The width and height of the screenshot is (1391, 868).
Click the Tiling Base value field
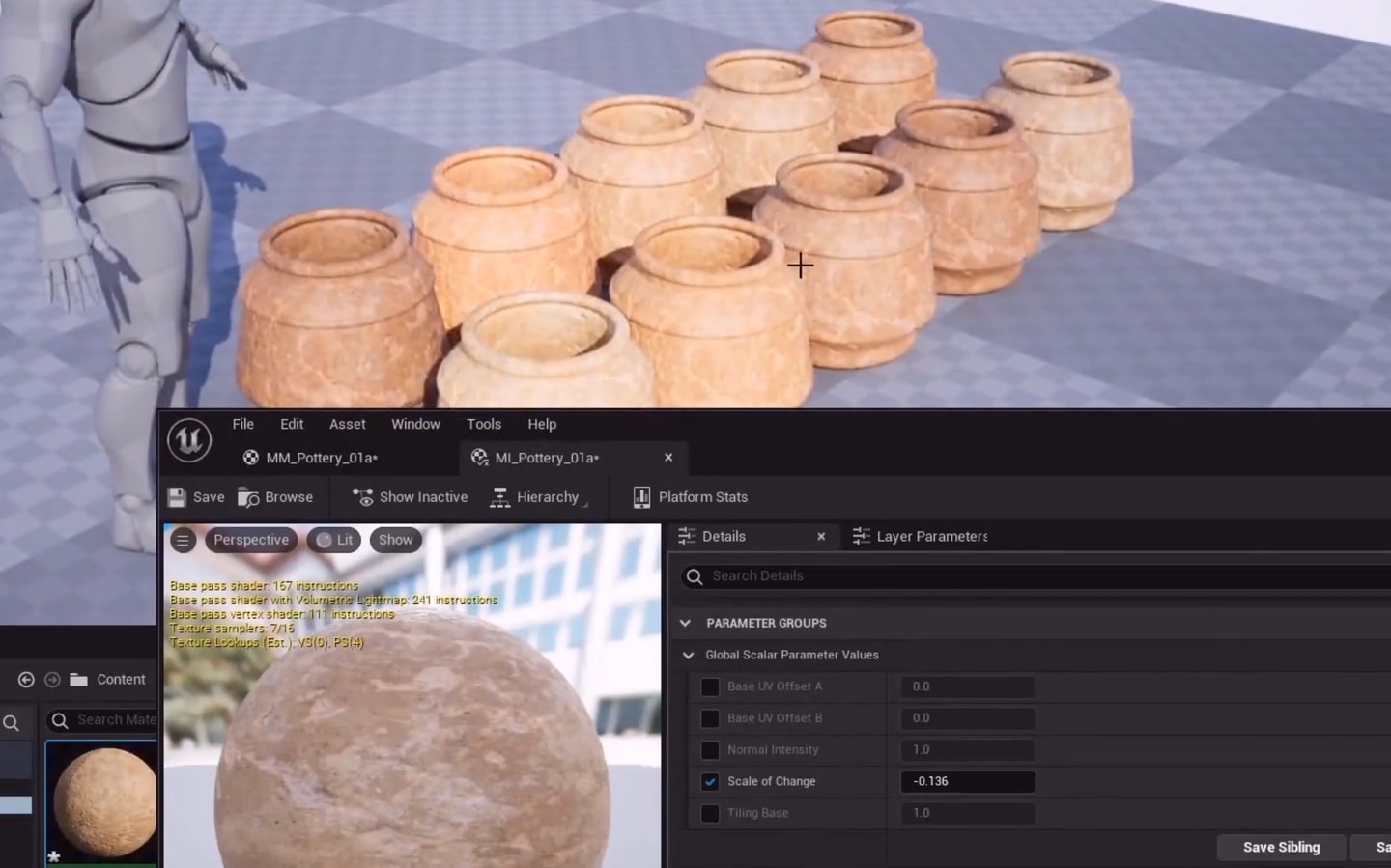(x=967, y=813)
